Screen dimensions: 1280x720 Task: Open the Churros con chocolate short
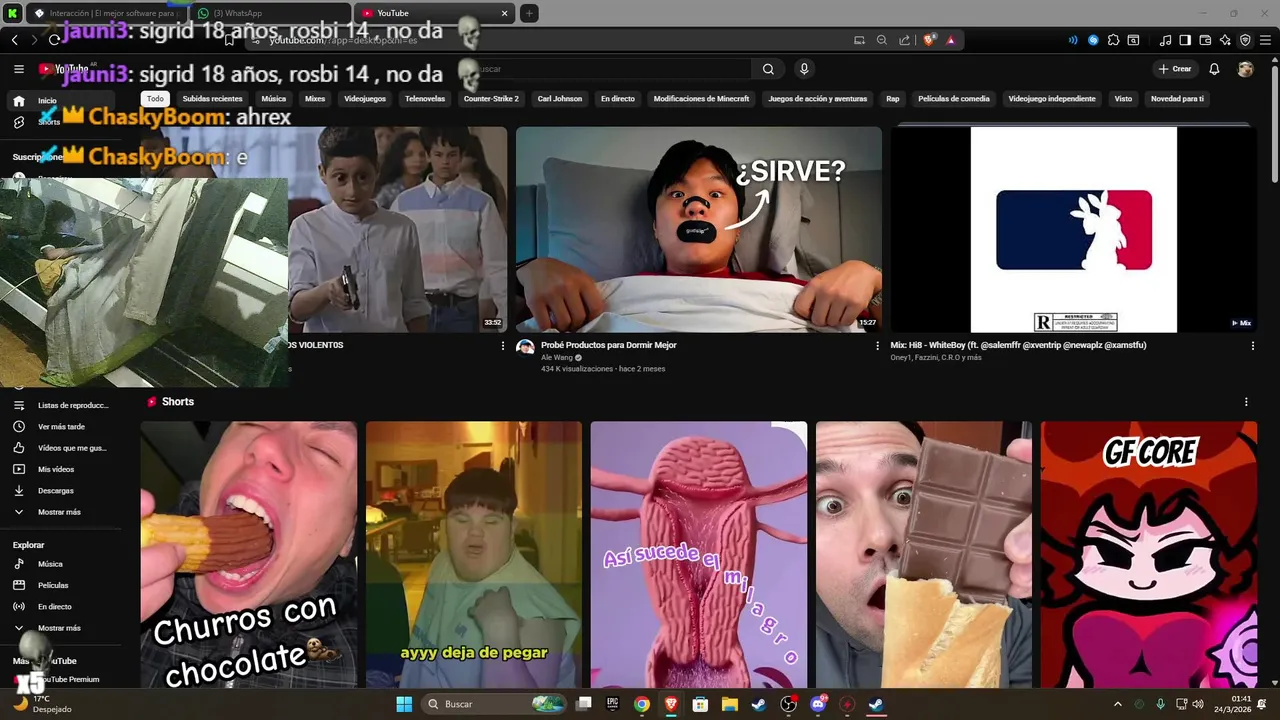248,555
